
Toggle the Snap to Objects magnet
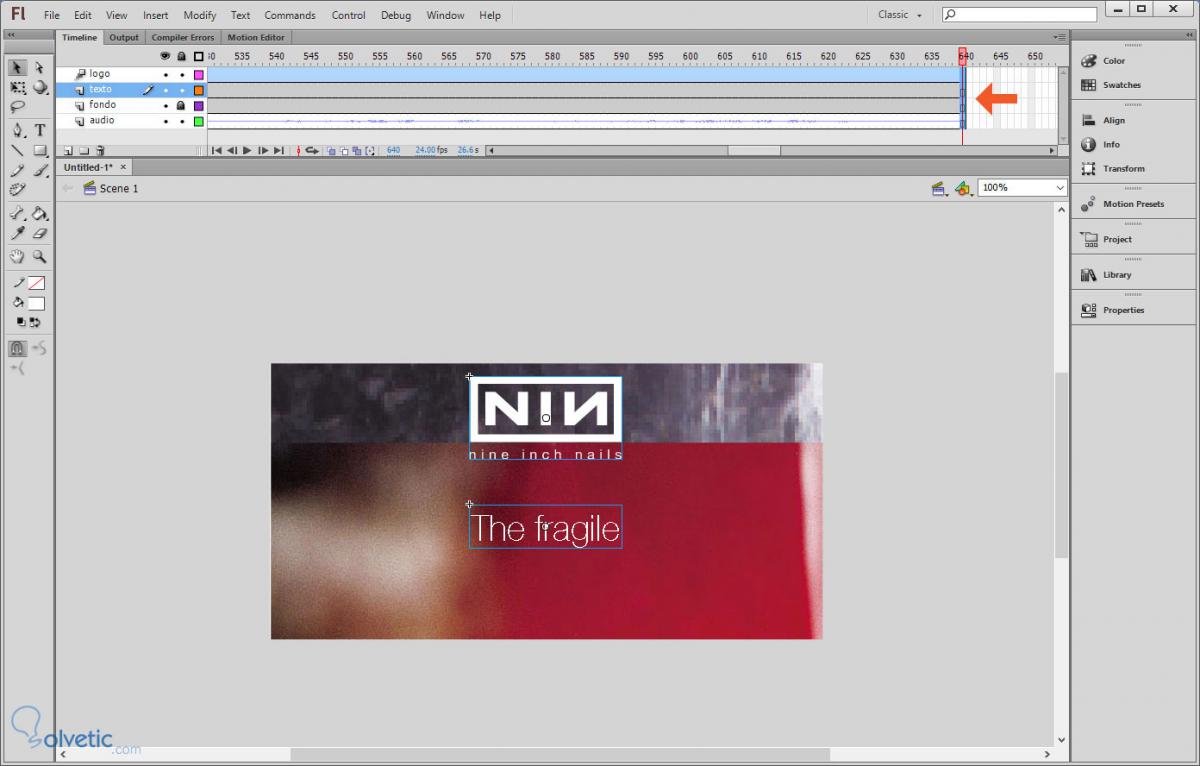[17, 348]
